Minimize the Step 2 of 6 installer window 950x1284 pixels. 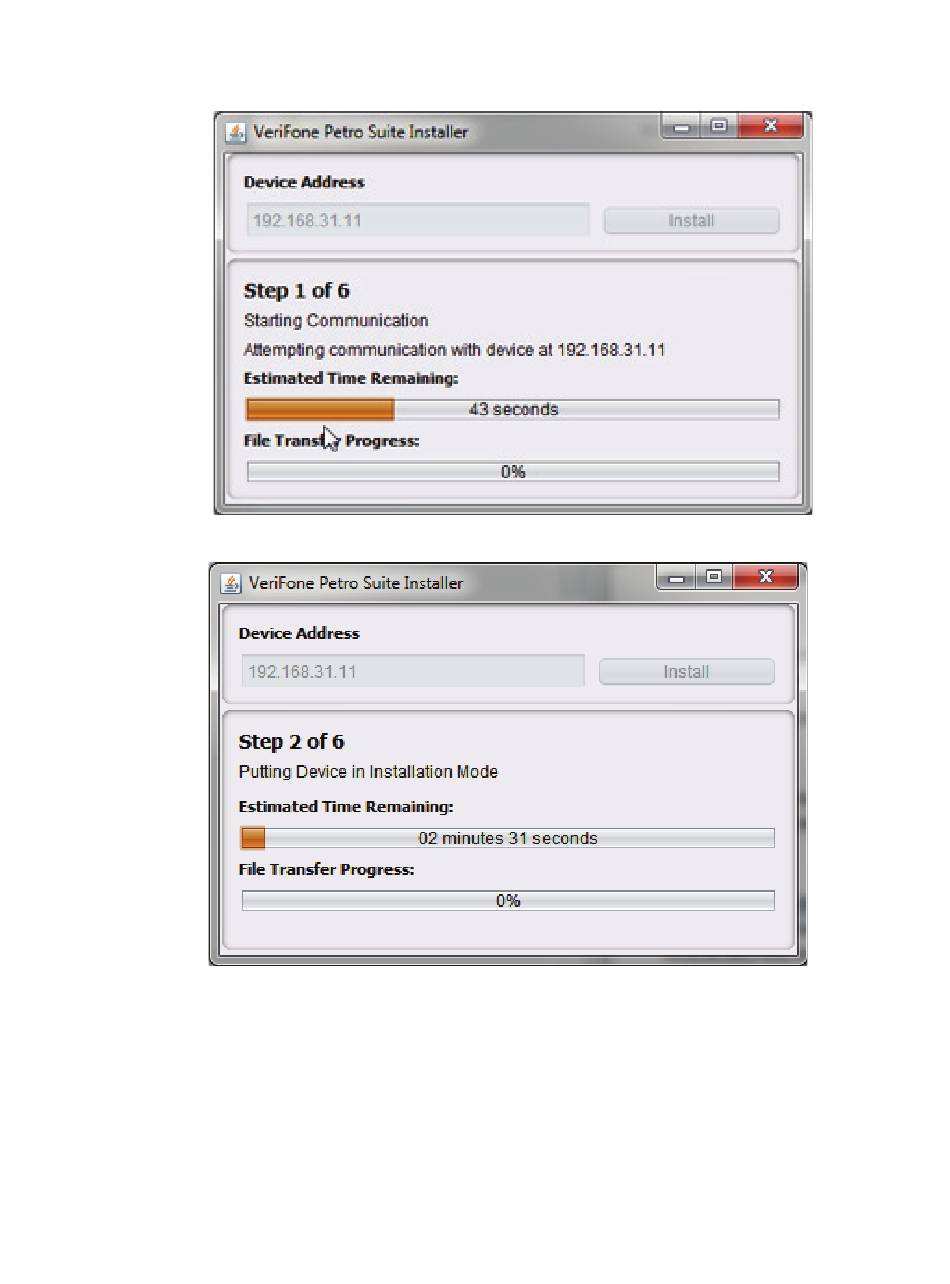click(678, 577)
